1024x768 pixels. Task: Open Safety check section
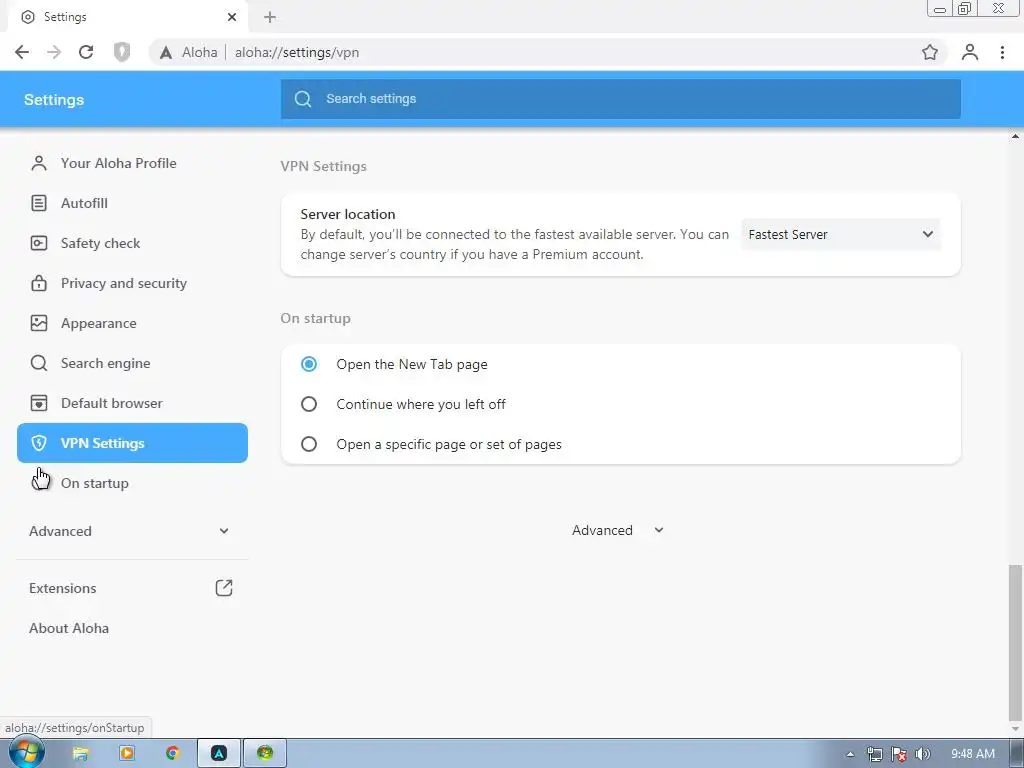click(x=133, y=243)
